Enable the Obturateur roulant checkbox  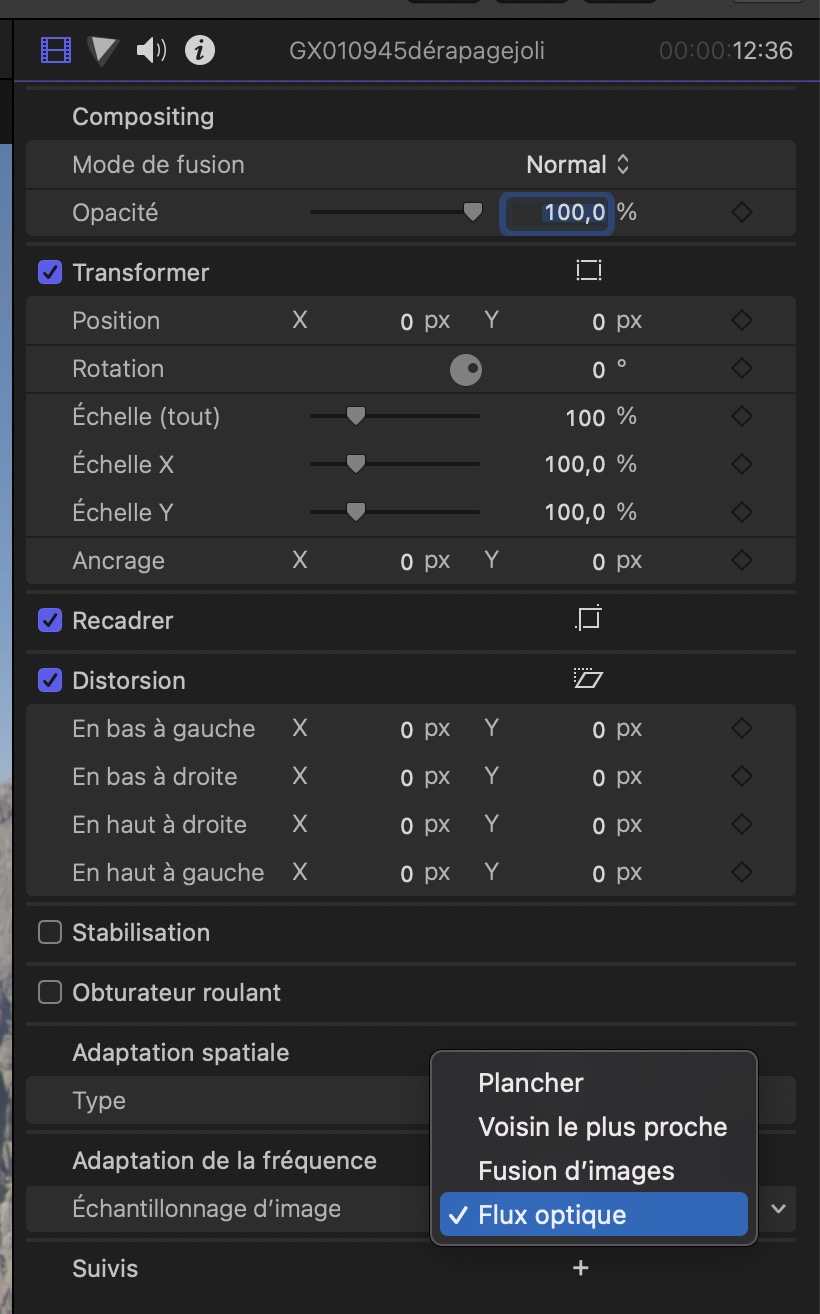coord(50,992)
